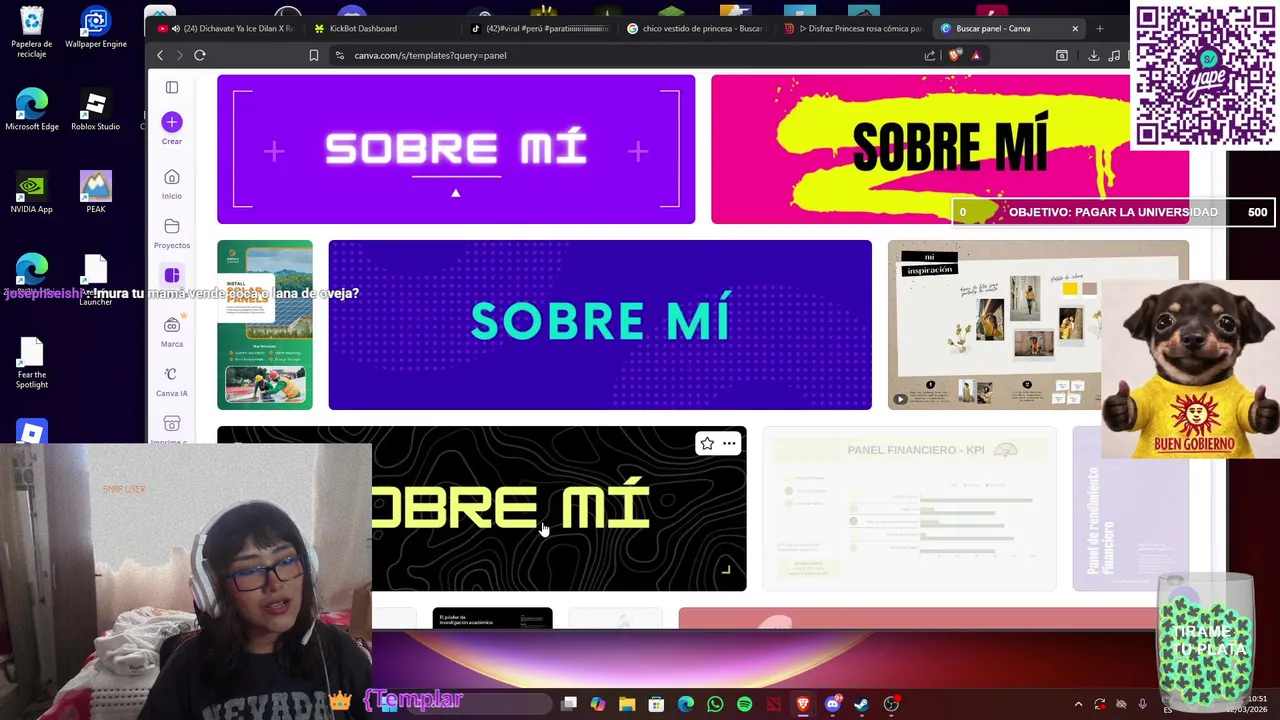Image resolution: width=1280 pixels, height=720 pixels.
Task: Open File Explorer from the taskbar
Action: pyautogui.click(x=627, y=705)
